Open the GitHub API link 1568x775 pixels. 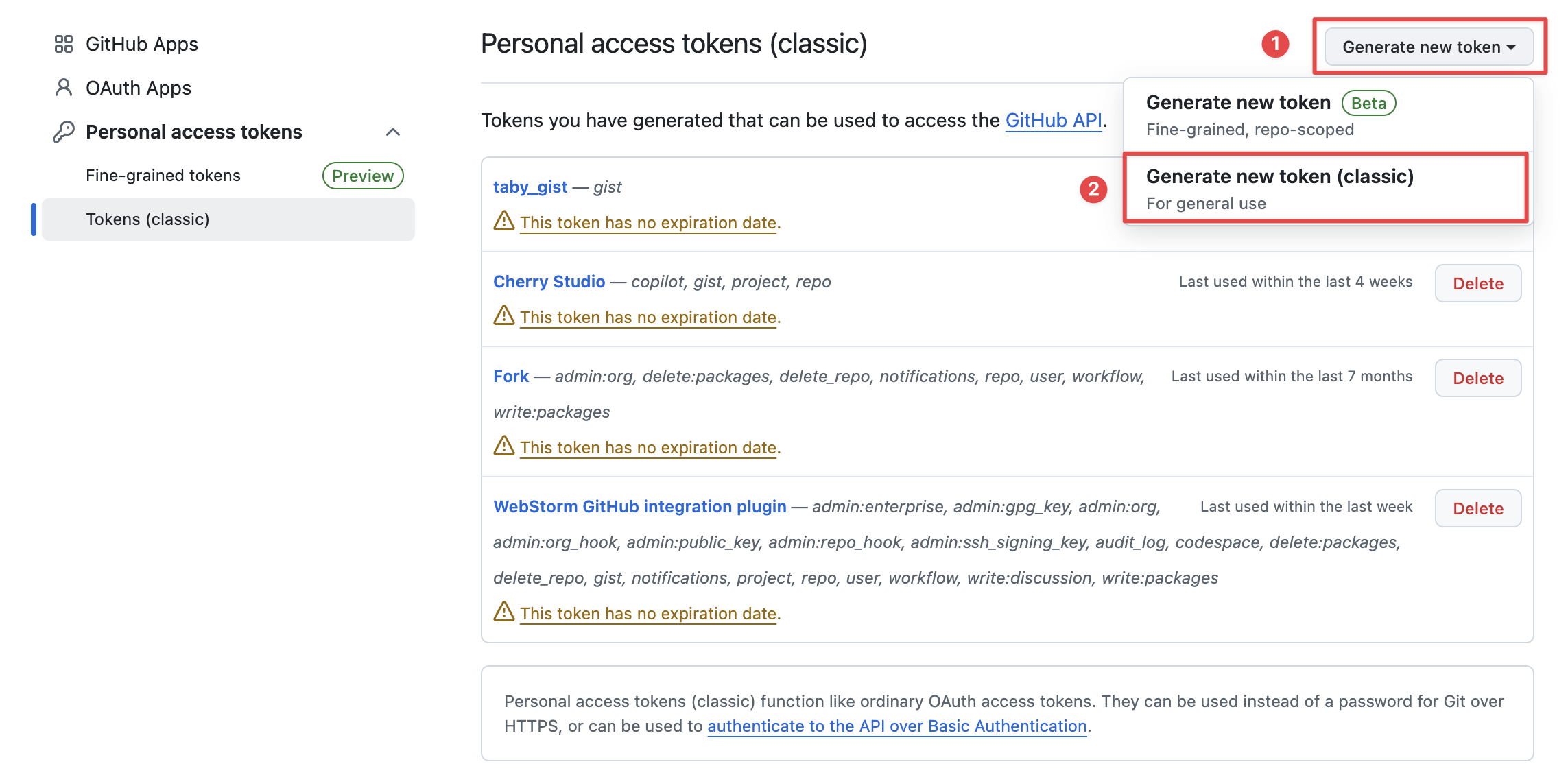tap(1054, 120)
